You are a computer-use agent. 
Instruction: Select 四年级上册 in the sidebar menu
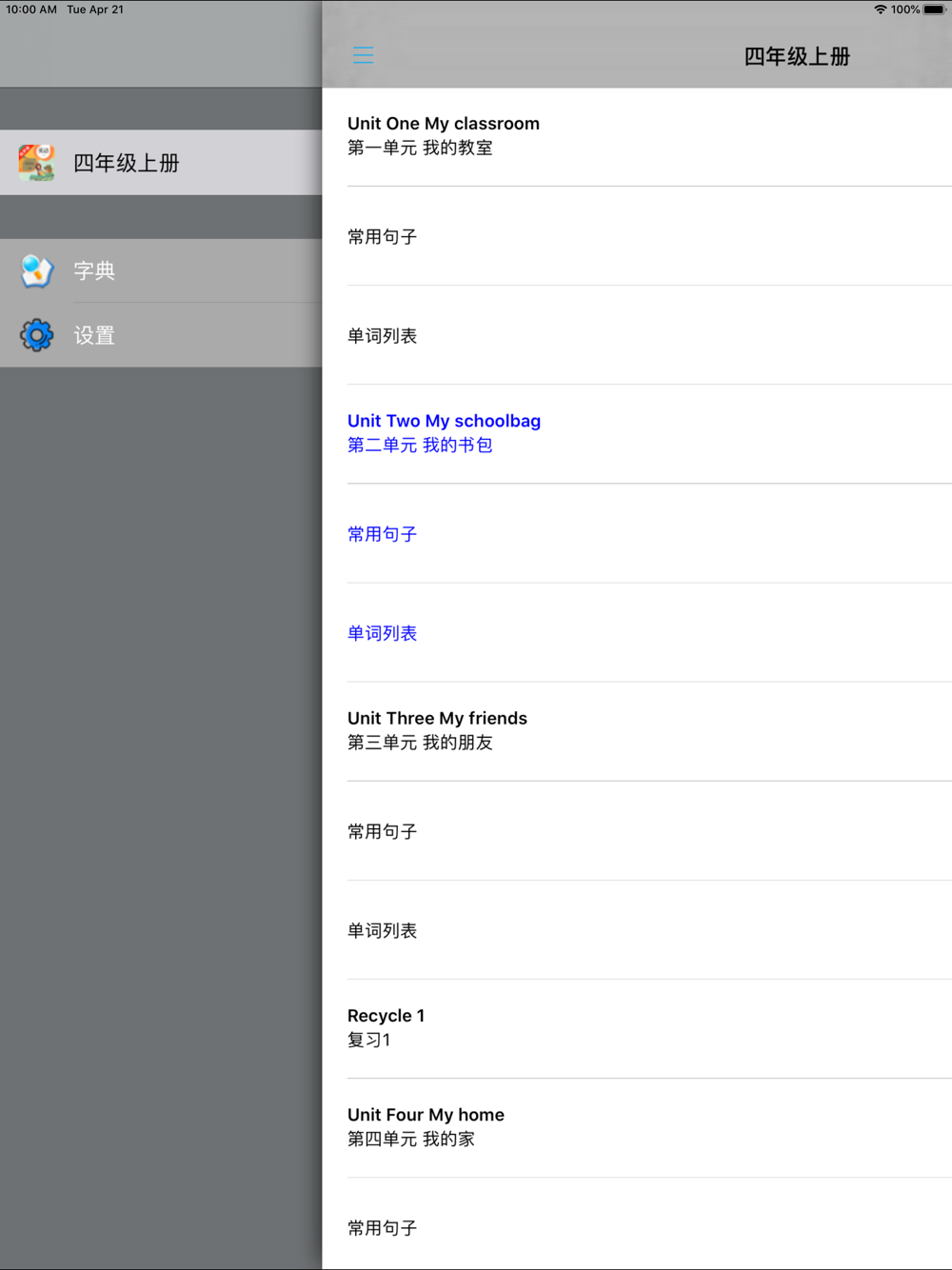(161, 163)
